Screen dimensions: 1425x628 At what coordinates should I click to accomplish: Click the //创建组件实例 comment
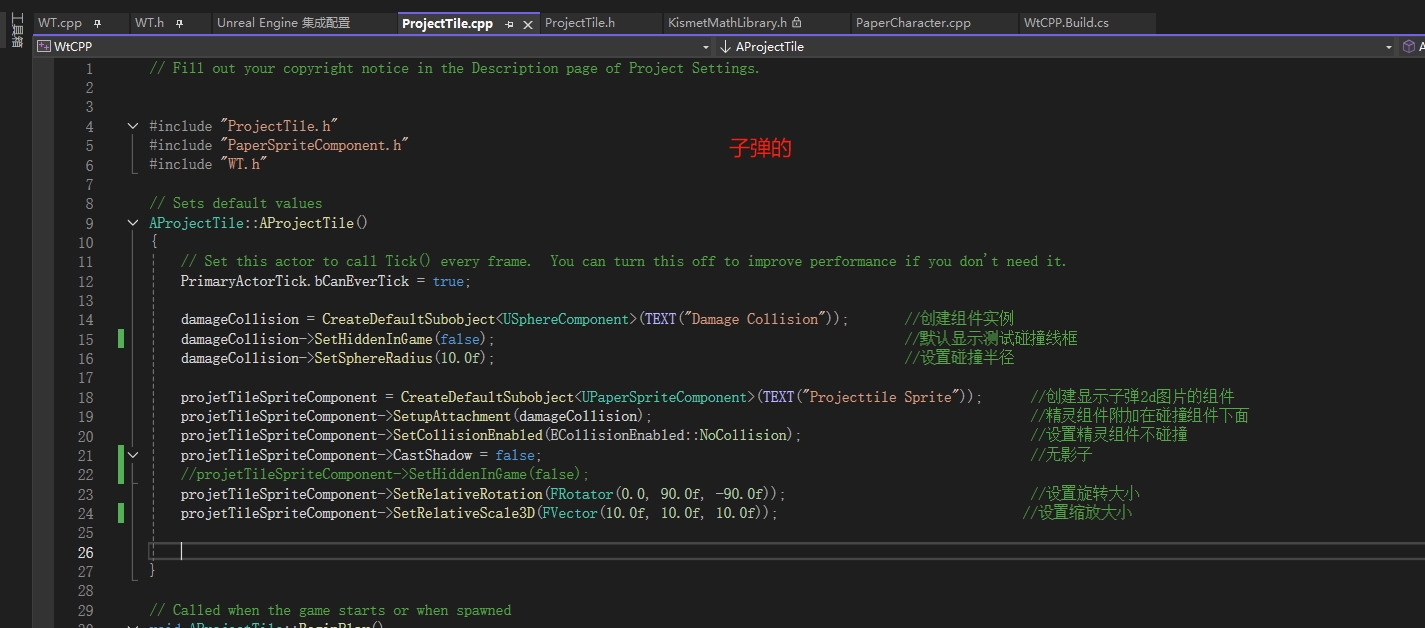[x=959, y=319]
